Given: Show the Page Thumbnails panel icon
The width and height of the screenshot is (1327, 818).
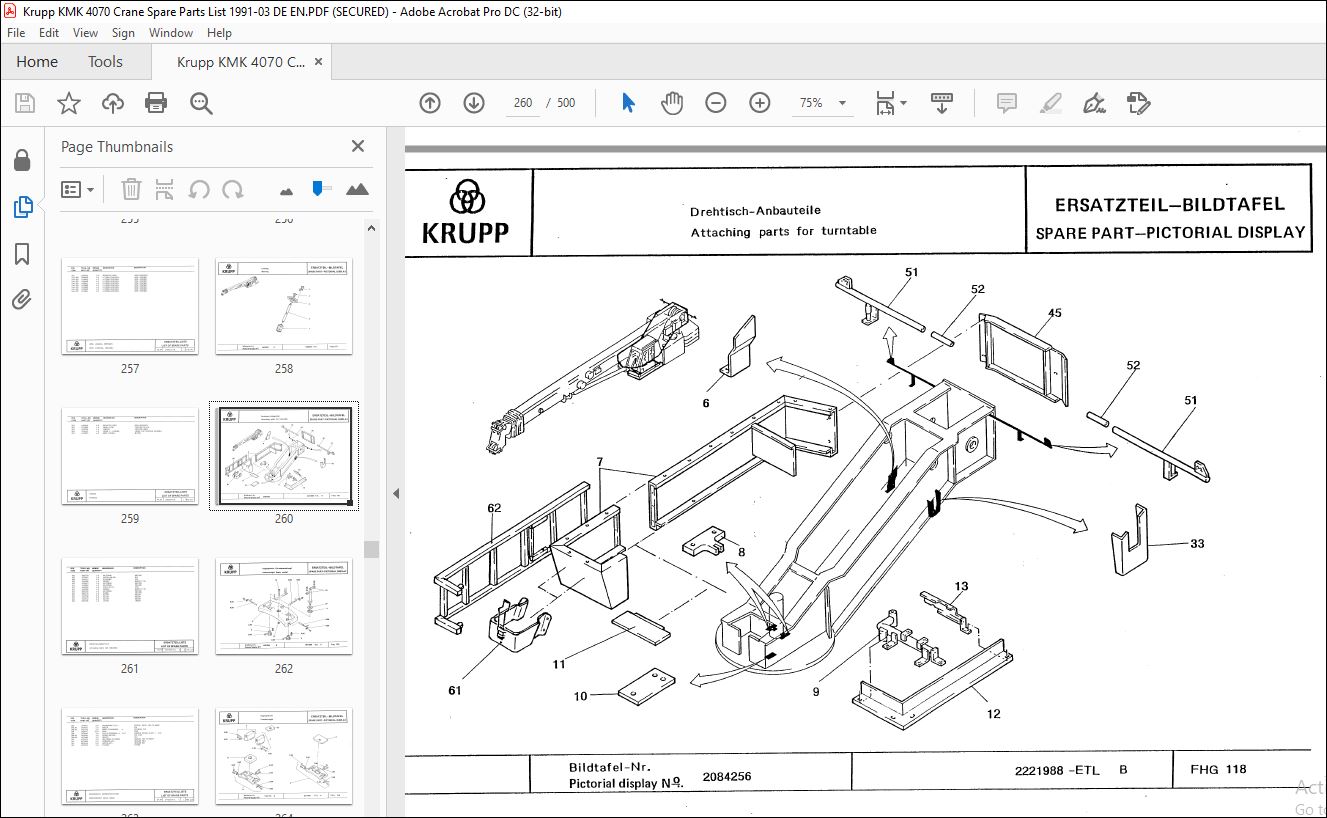Looking at the screenshot, I should (x=22, y=207).
